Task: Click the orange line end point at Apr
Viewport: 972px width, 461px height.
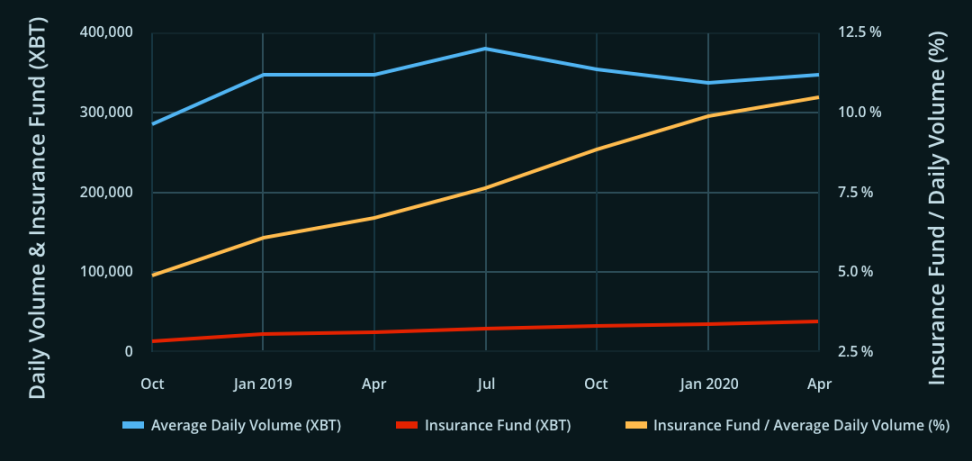Action: pyautogui.click(x=818, y=97)
